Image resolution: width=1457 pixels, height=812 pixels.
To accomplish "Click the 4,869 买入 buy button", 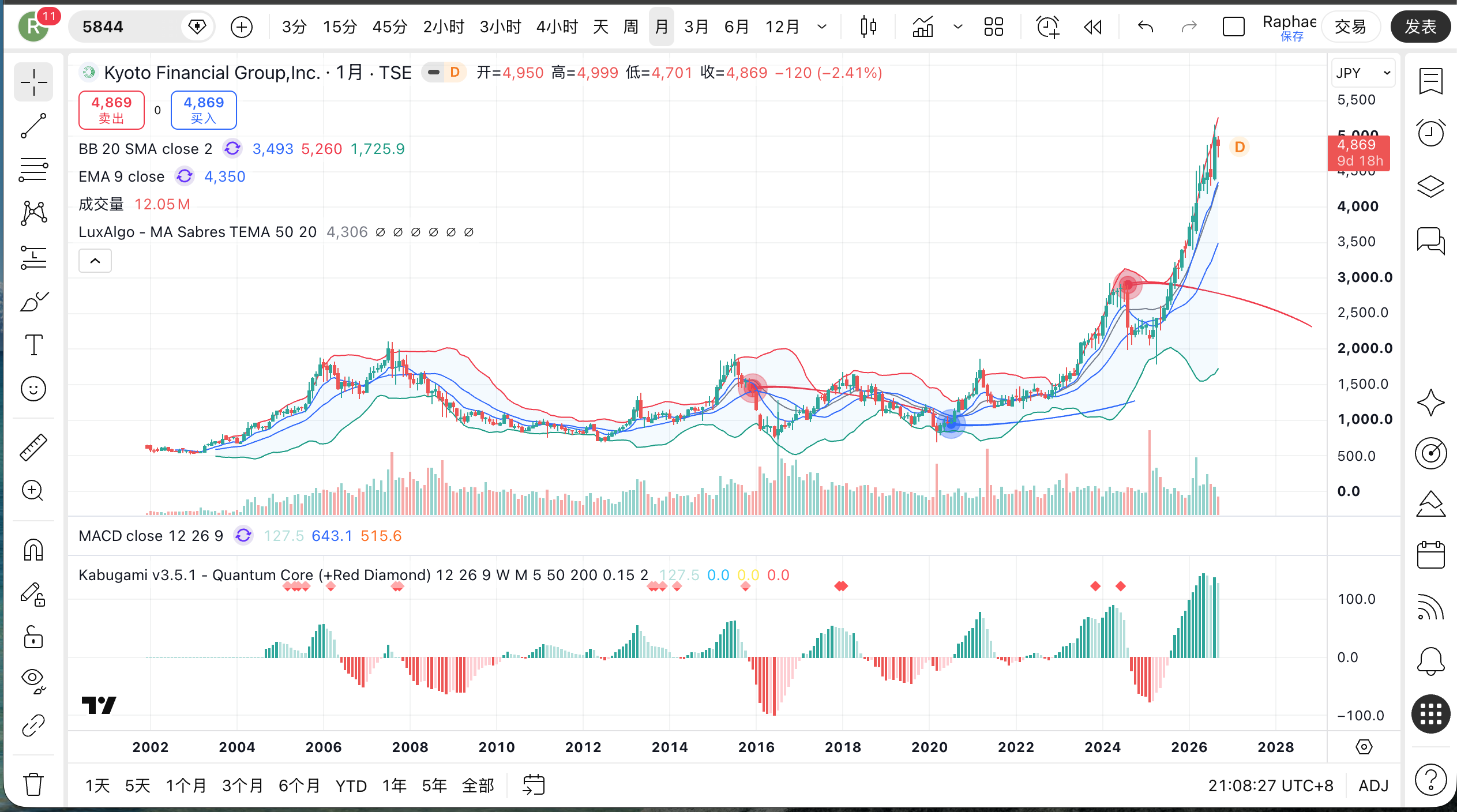I will click(204, 110).
